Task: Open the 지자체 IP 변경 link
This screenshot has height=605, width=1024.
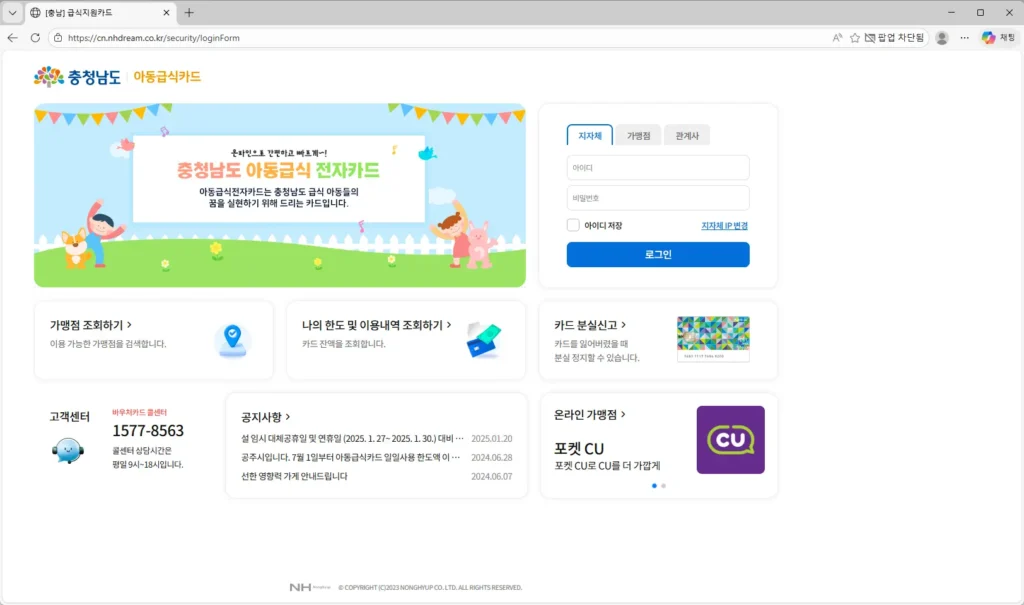Action: pos(724,226)
